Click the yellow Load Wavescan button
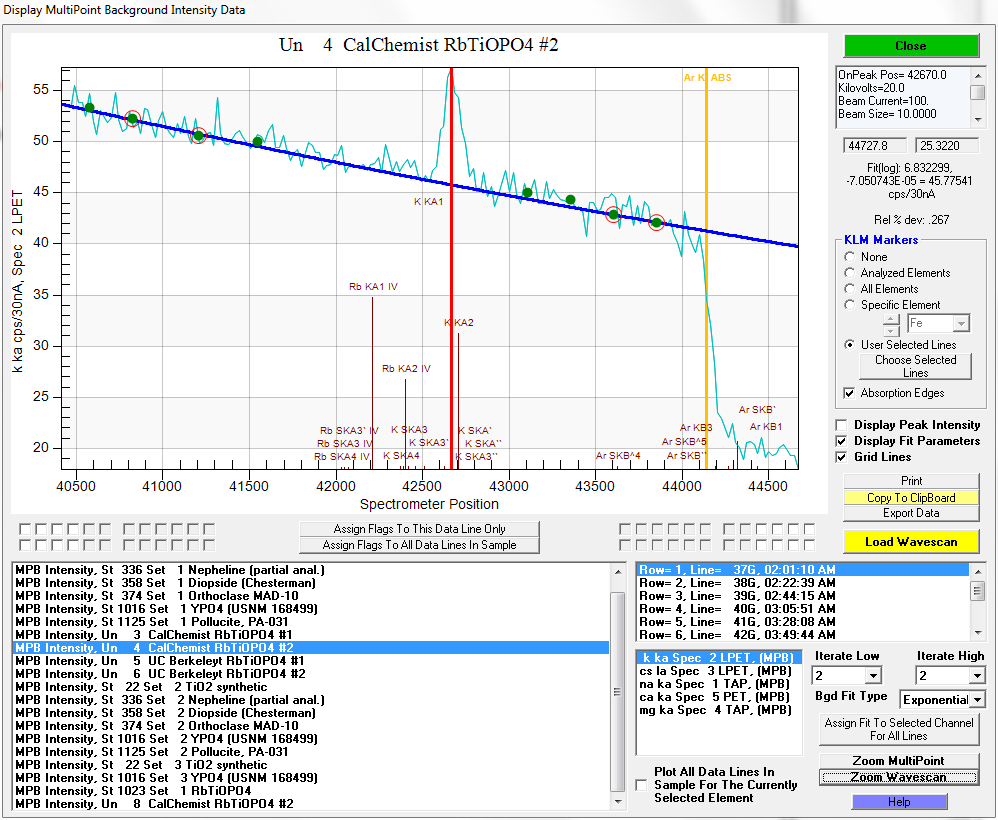This screenshot has height=820, width=998. (x=910, y=542)
